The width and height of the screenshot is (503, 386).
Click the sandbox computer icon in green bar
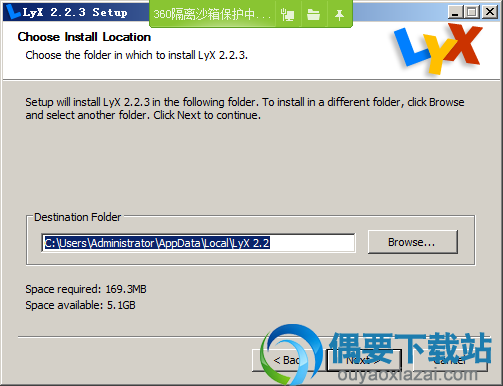pyautogui.click(x=287, y=15)
